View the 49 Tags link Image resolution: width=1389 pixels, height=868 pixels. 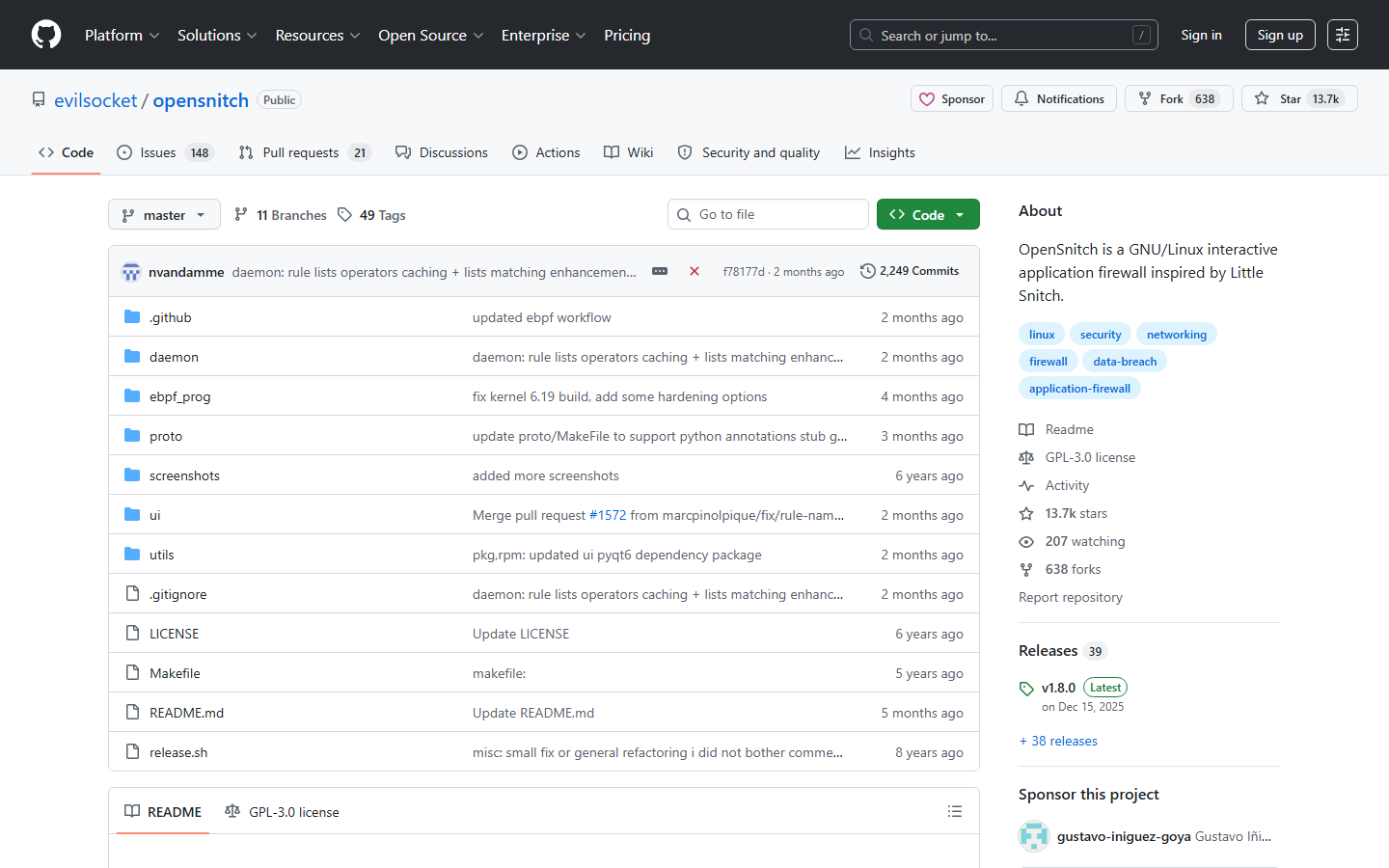(x=371, y=215)
